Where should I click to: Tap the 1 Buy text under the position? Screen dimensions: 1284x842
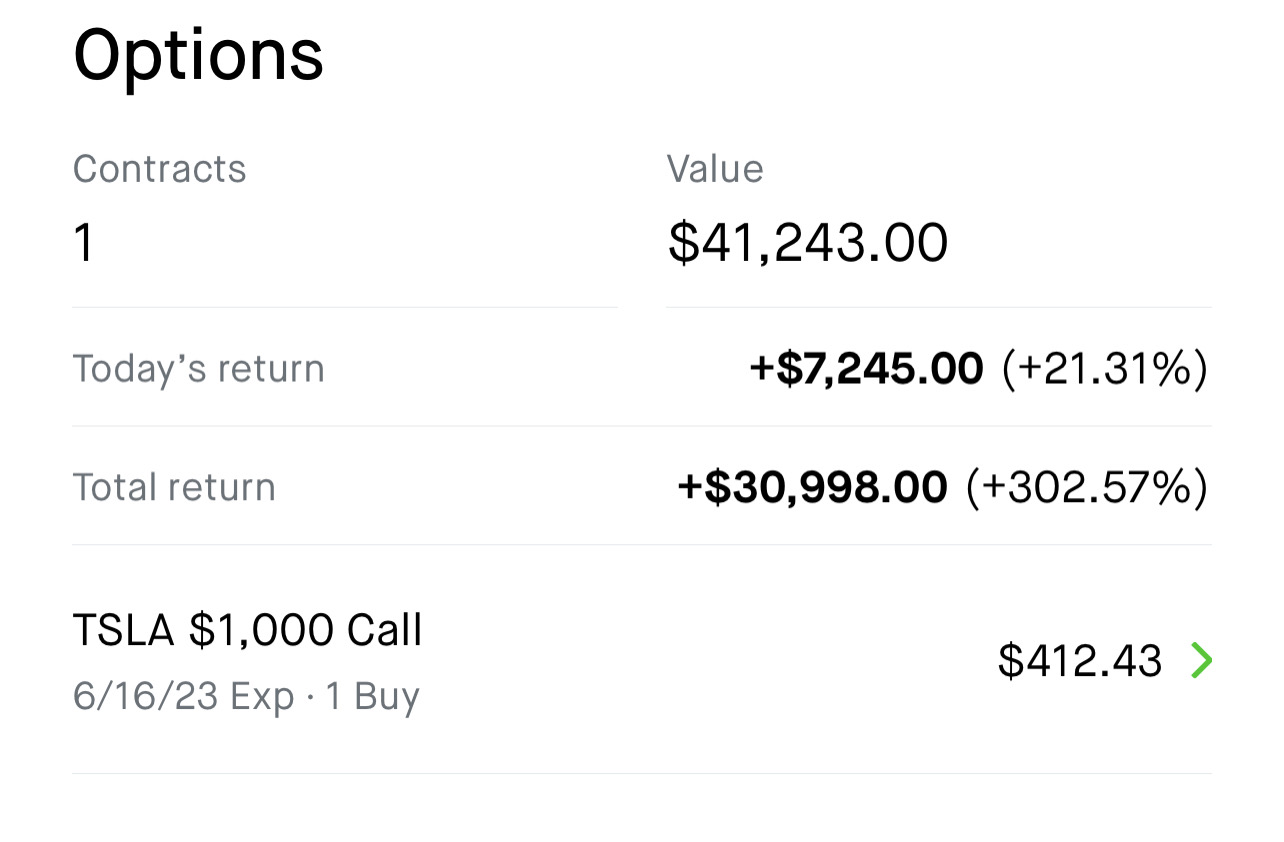(372, 696)
